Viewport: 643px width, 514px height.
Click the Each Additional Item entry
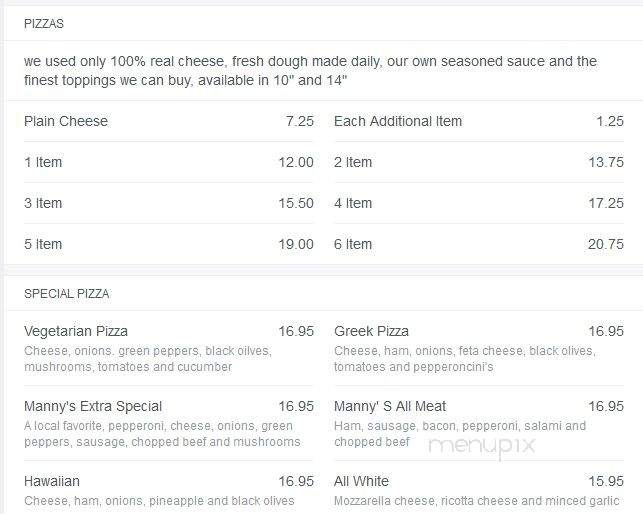479,121
